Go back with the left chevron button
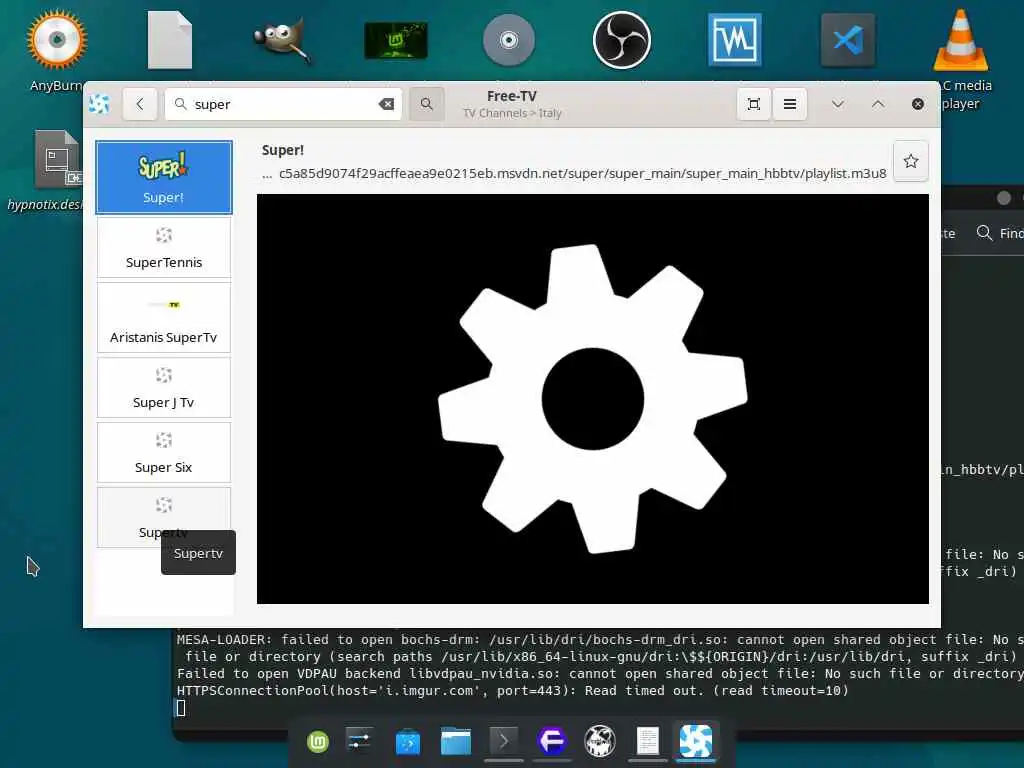1024x768 pixels. pos(140,104)
